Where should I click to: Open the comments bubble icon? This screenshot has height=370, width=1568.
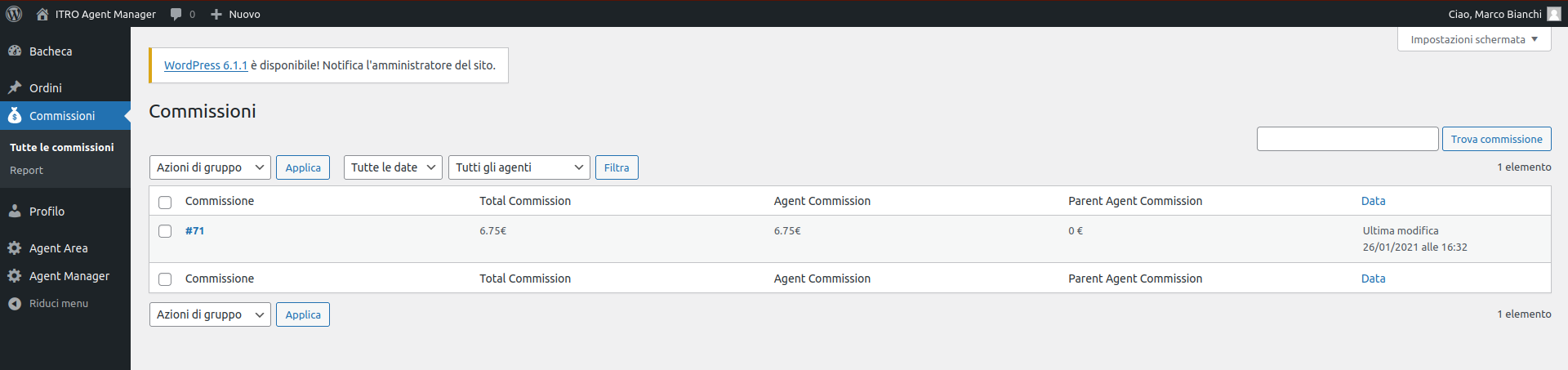176,14
